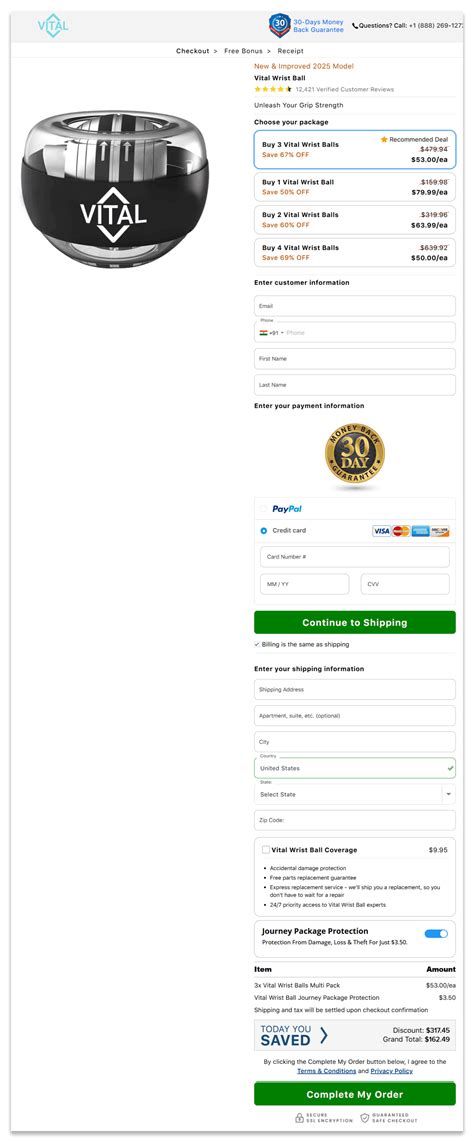The width and height of the screenshot is (474, 1142).
Task: Click the 30-Days Money Back shield badge
Action: [280, 25]
